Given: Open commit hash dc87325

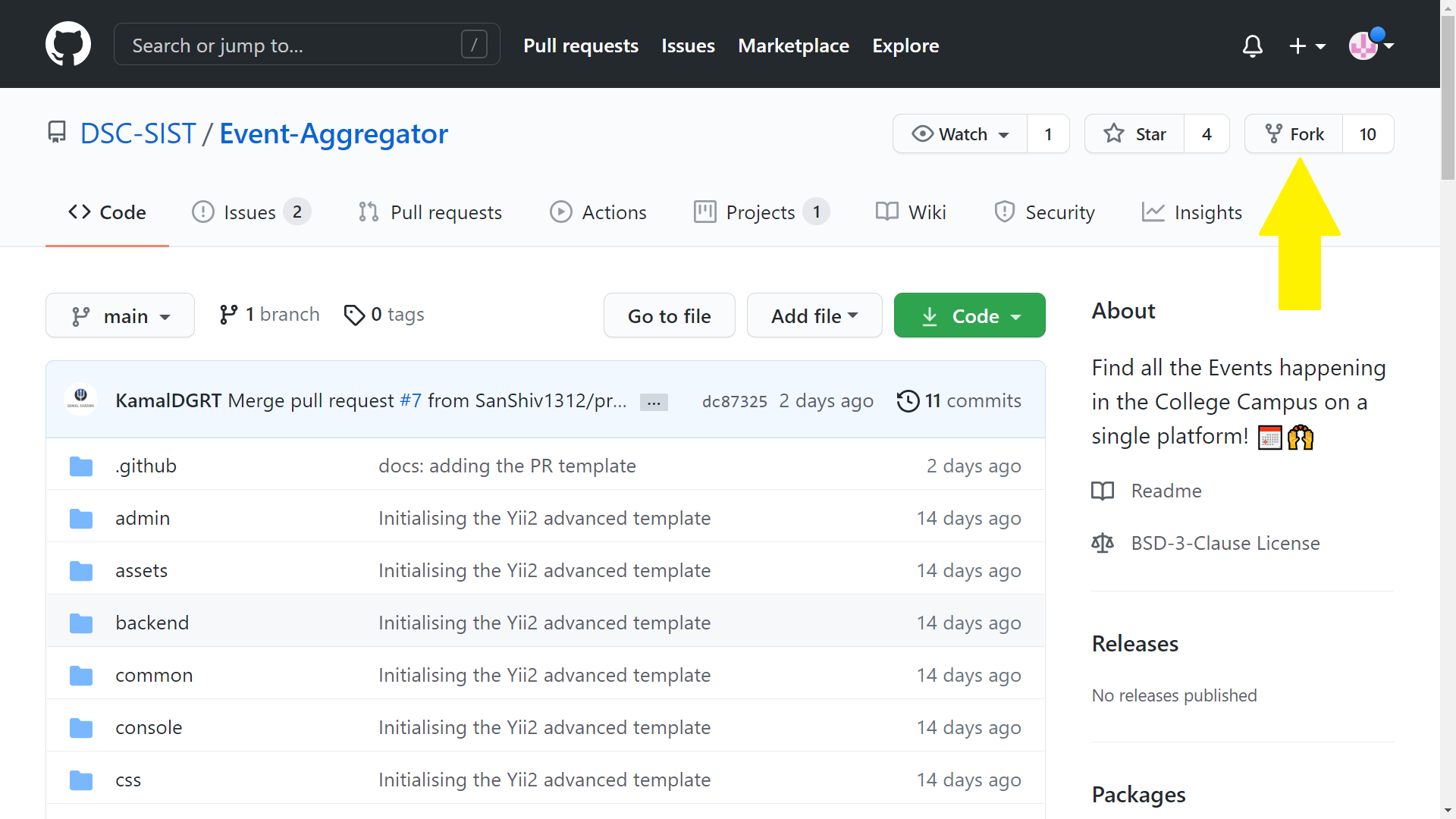Looking at the screenshot, I should click(734, 401).
